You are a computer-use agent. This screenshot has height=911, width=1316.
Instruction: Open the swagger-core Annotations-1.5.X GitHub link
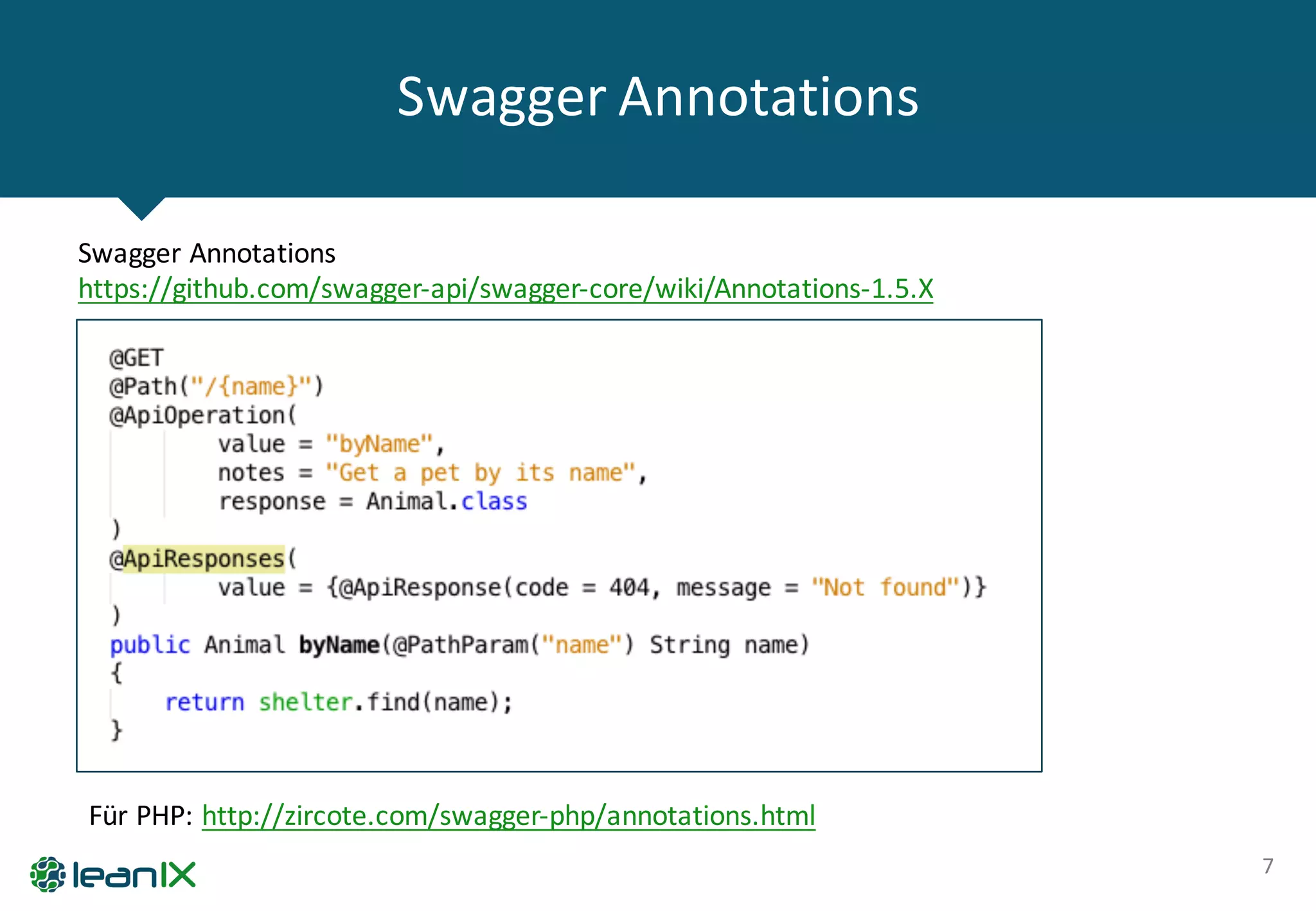point(506,289)
